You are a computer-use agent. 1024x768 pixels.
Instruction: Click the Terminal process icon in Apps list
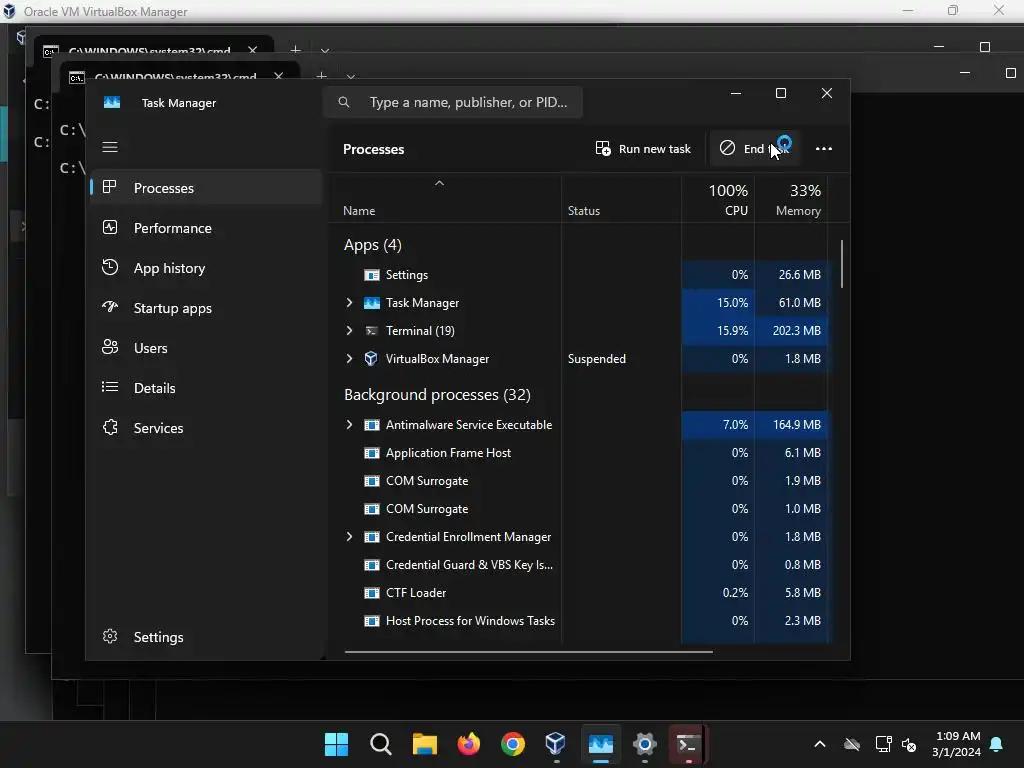click(371, 330)
